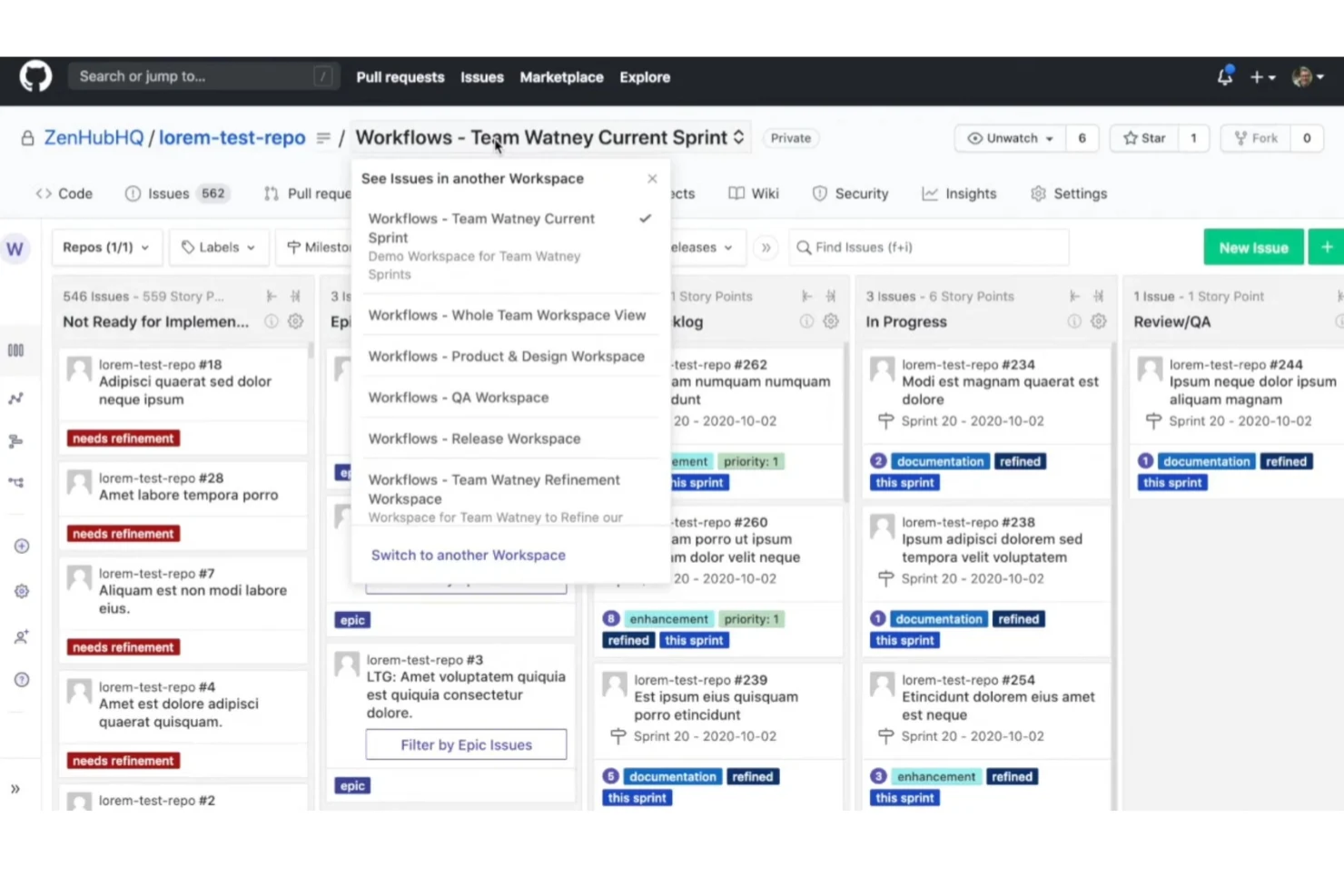Screen dimensions: 1344x896
Task: Select Workflows - Team Watney Current Sprint
Action: point(509,246)
